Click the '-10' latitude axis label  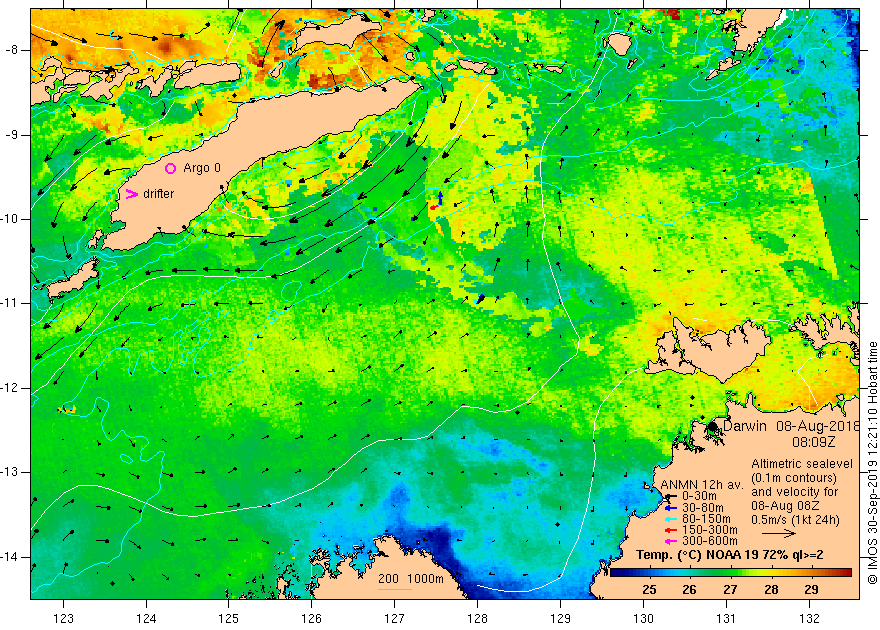click(9, 219)
